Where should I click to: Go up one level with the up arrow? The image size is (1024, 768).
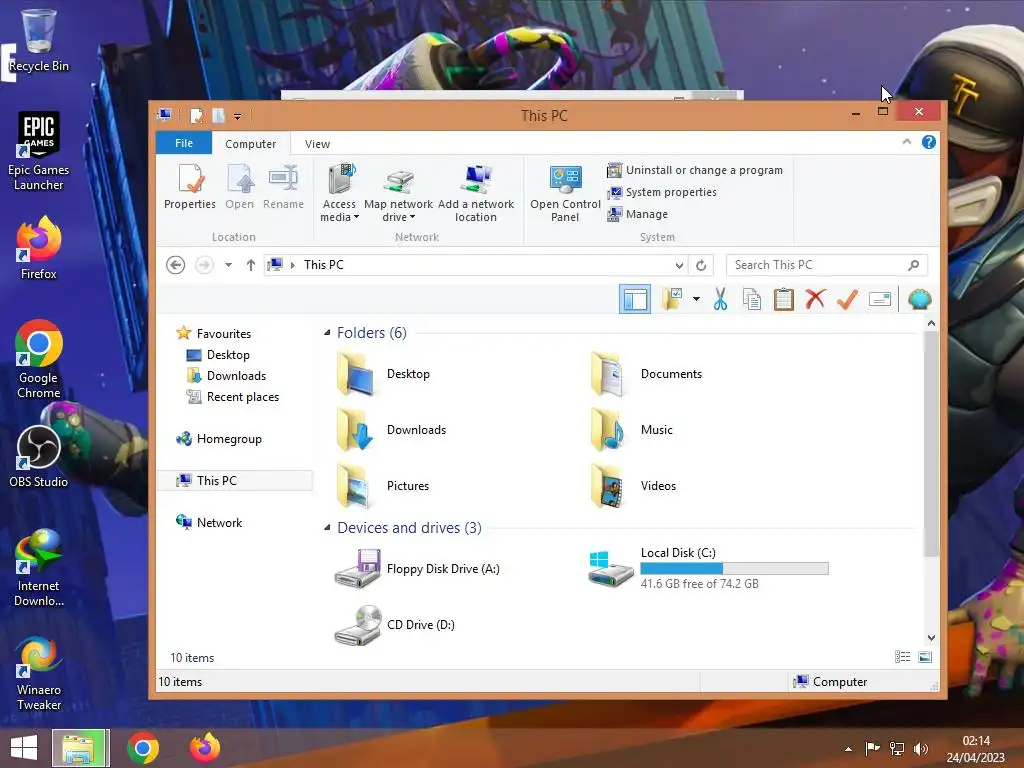(250, 264)
